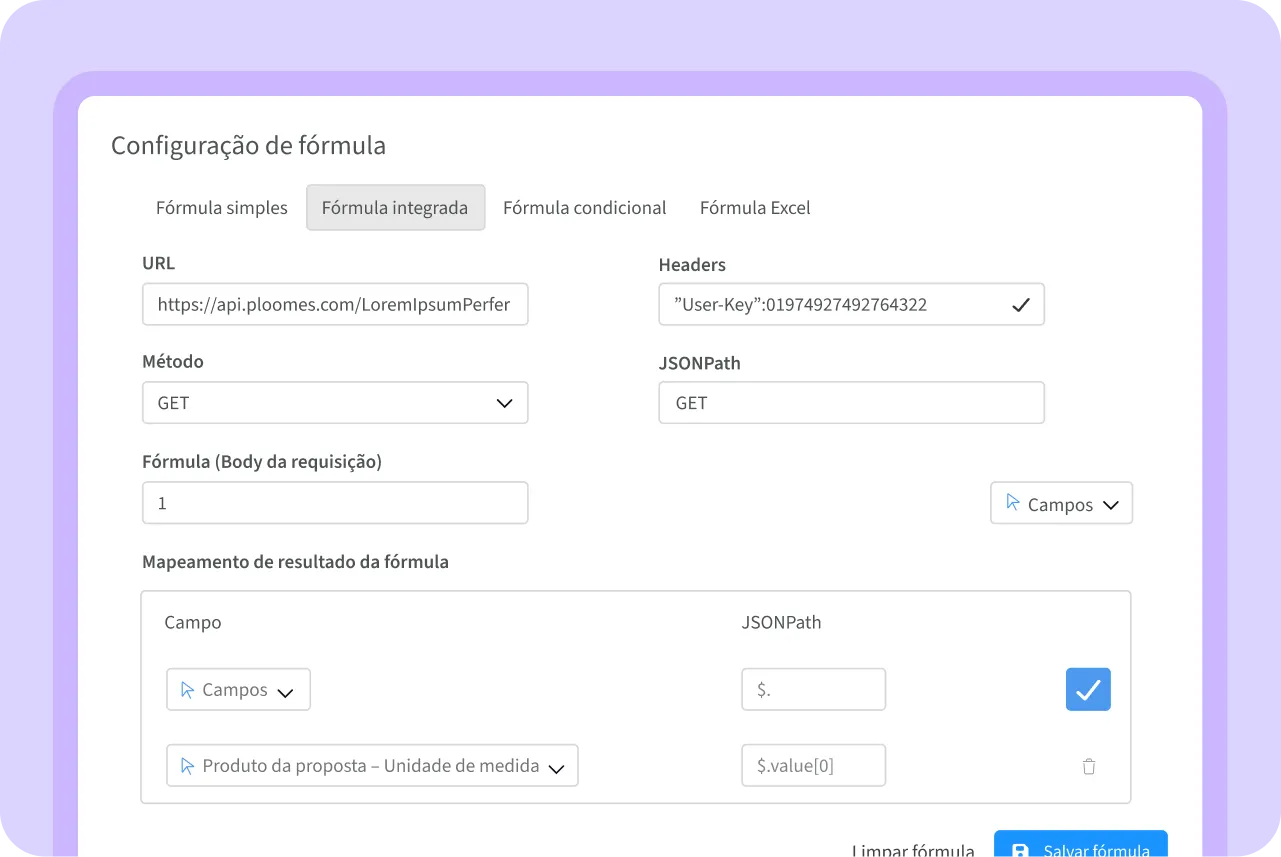Click cursor icon in formula Campos dropdown

pos(1013,503)
